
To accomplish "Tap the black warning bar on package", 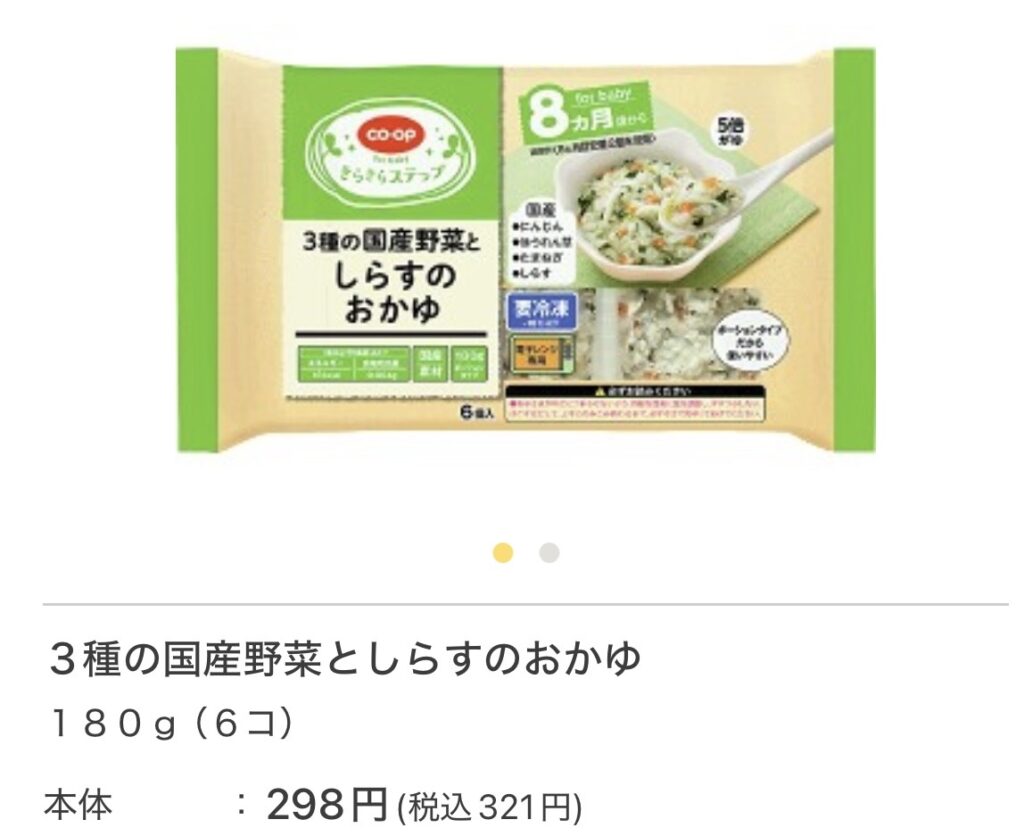I will pos(635,392).
